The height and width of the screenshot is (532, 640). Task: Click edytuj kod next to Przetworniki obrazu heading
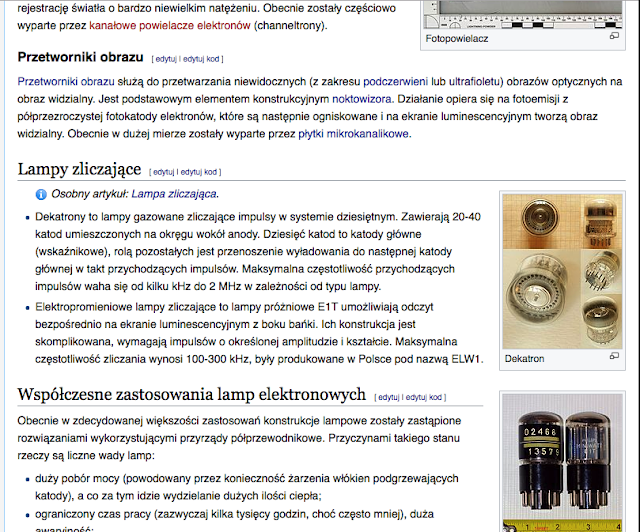coord(201,59)
